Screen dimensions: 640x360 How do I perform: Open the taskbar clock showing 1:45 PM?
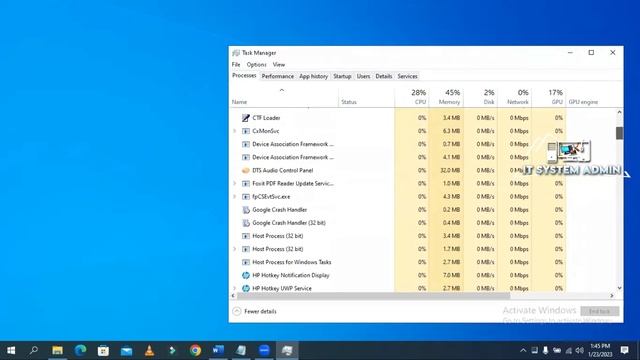pyautogui.click(x=600, y=350)
